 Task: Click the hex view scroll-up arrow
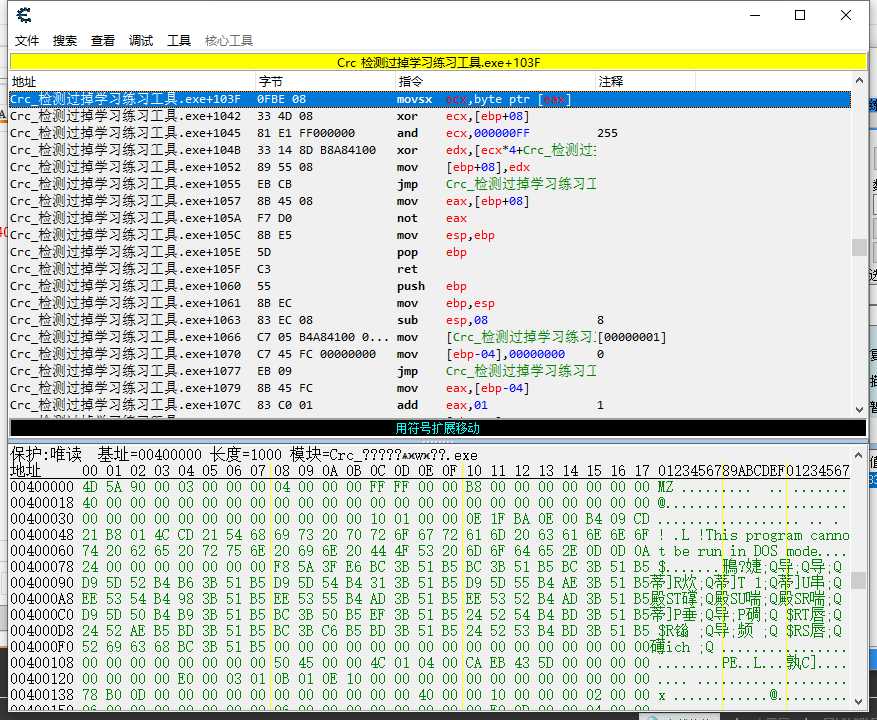[x=860, y=454]
